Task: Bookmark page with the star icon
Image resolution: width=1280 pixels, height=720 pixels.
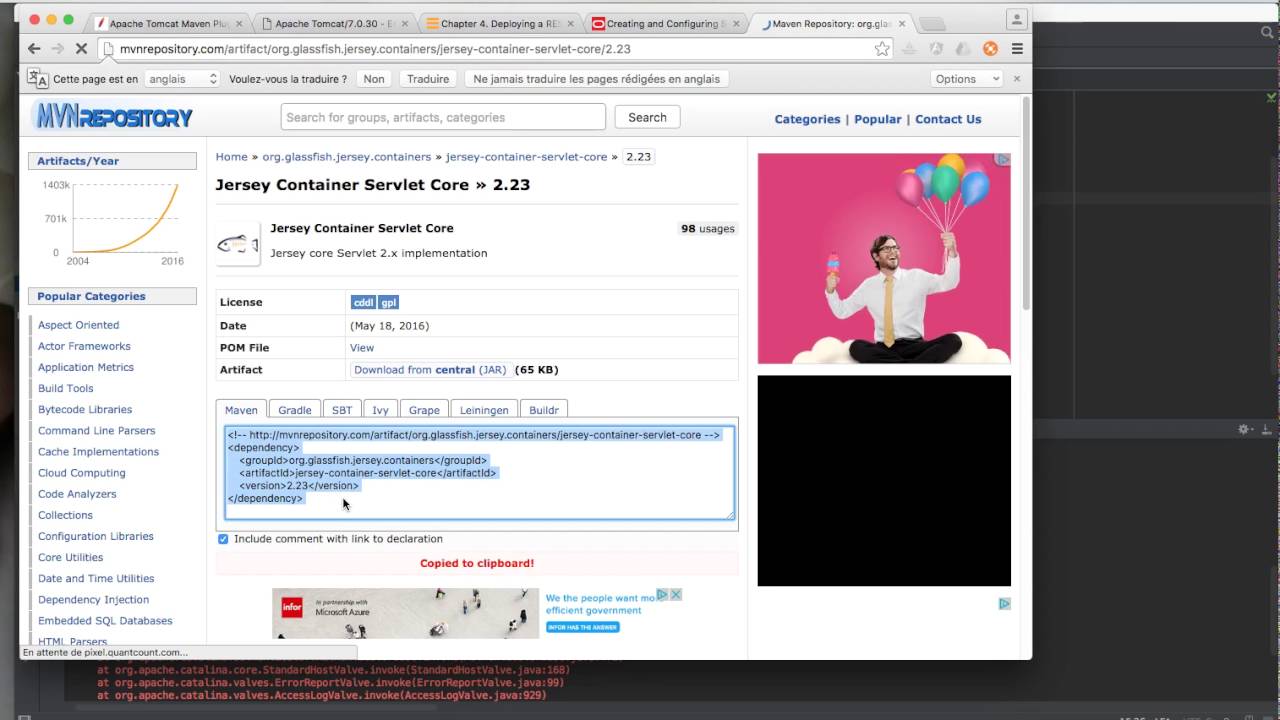Action: 882,48
